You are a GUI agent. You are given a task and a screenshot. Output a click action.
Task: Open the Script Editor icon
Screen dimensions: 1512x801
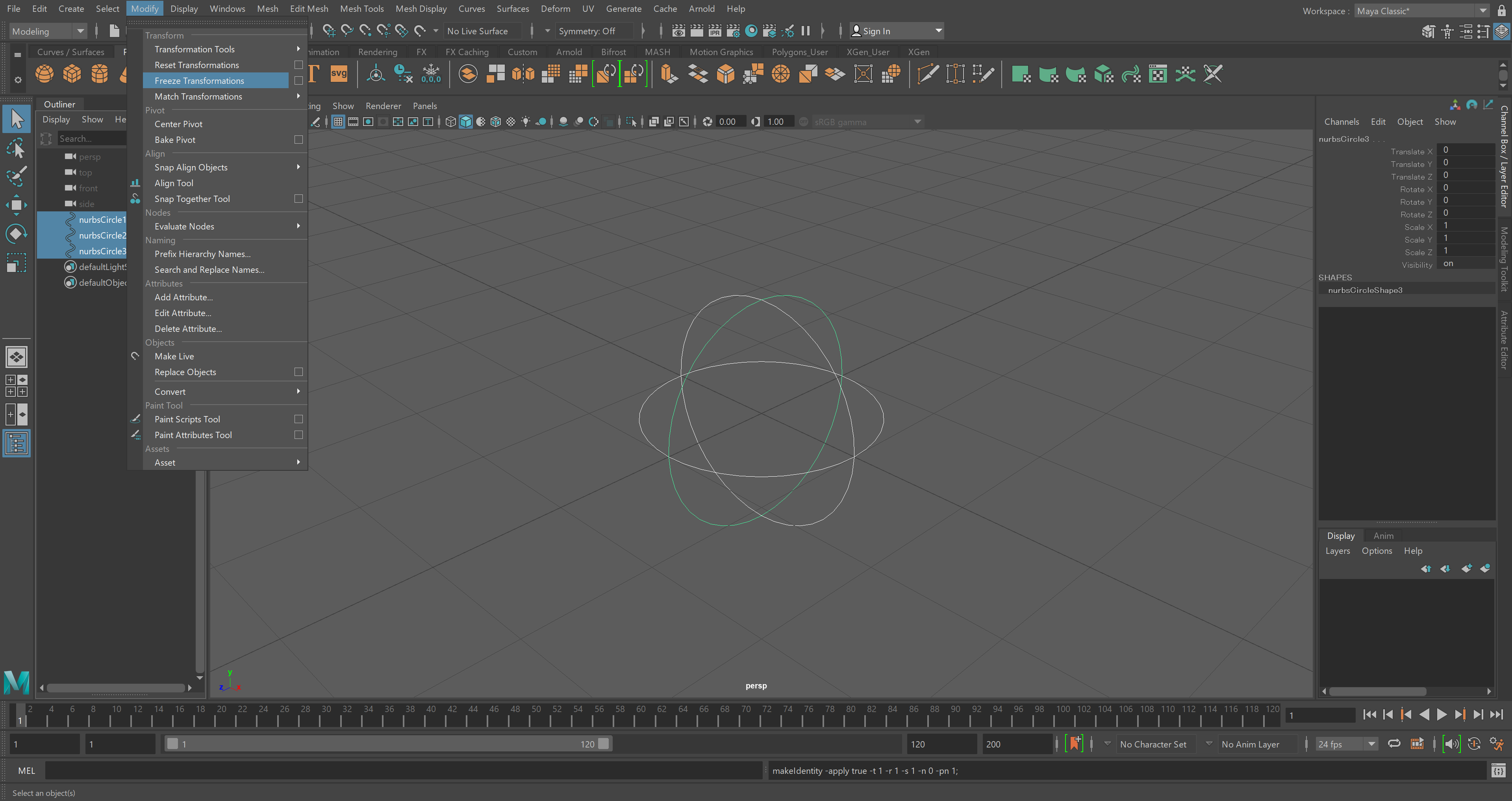pos(1498,770)
